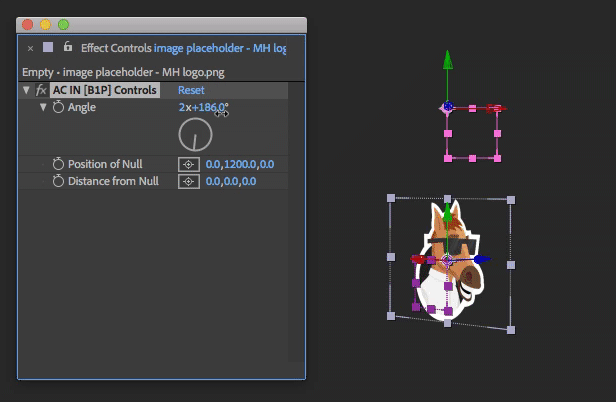
Task: Toggle the fx switch for AC IN Controls
Action: 41,90
